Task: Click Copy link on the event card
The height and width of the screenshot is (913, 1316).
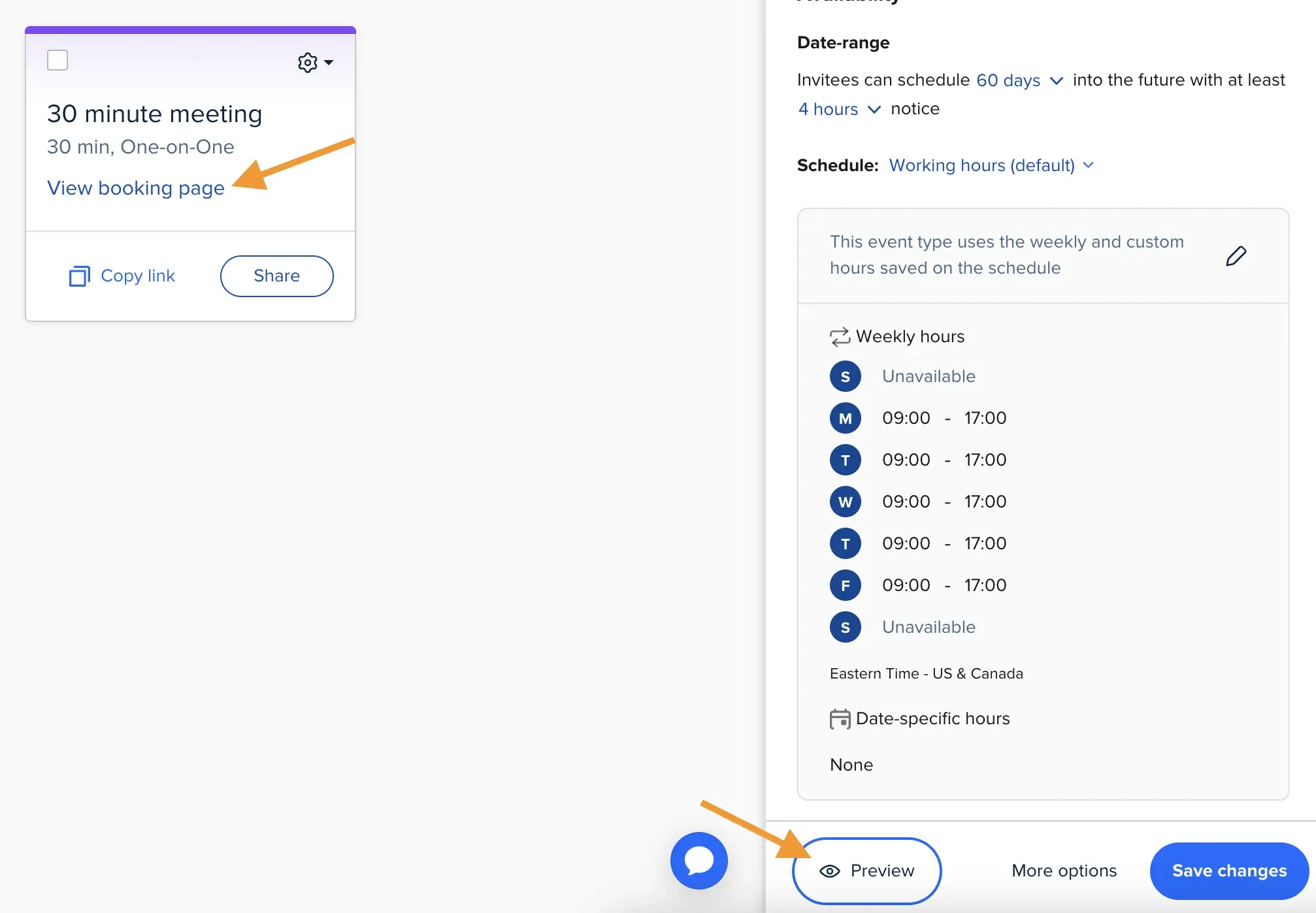Action: (122, 276)
